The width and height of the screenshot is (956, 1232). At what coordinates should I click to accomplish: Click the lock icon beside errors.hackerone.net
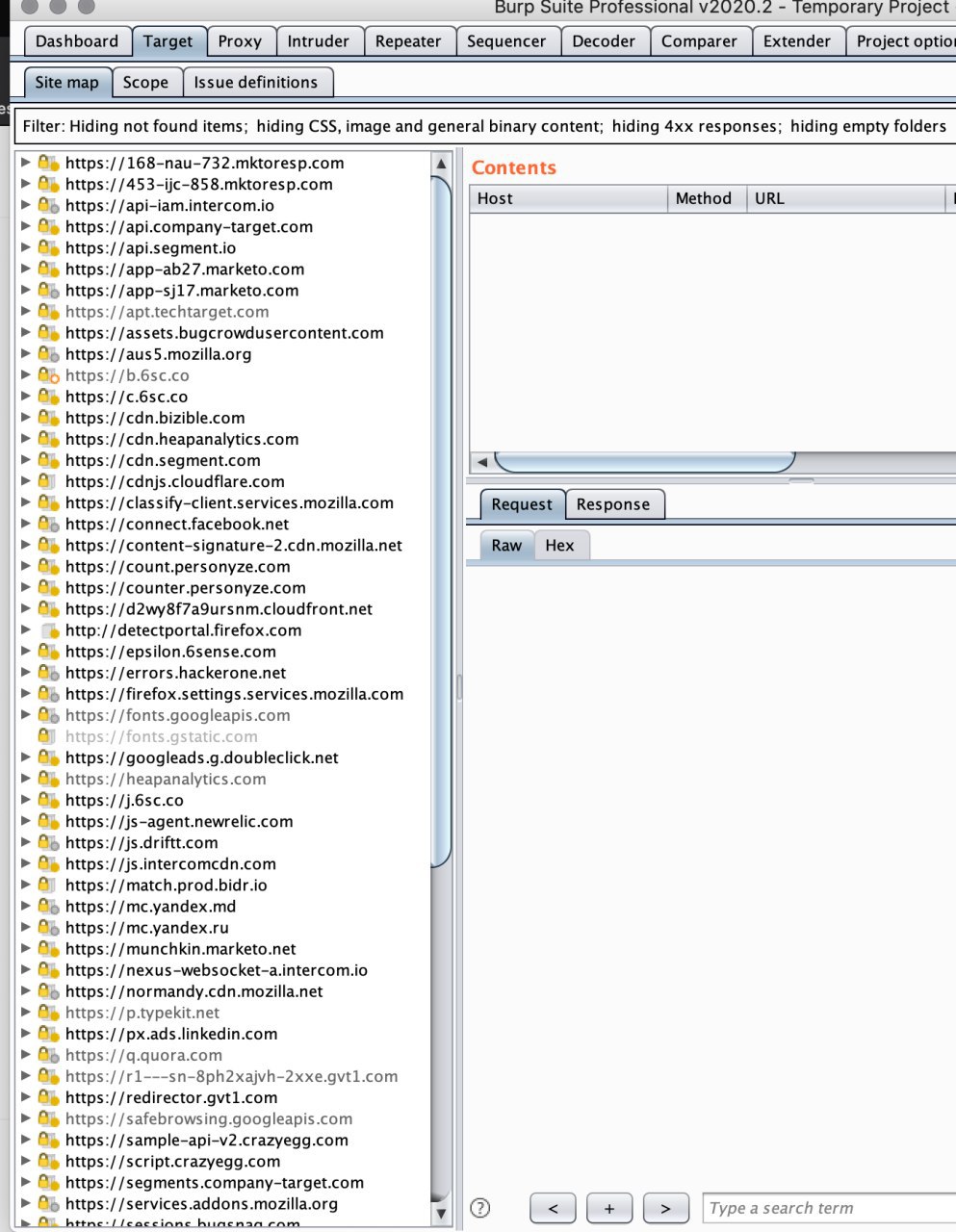click(48, 673)
